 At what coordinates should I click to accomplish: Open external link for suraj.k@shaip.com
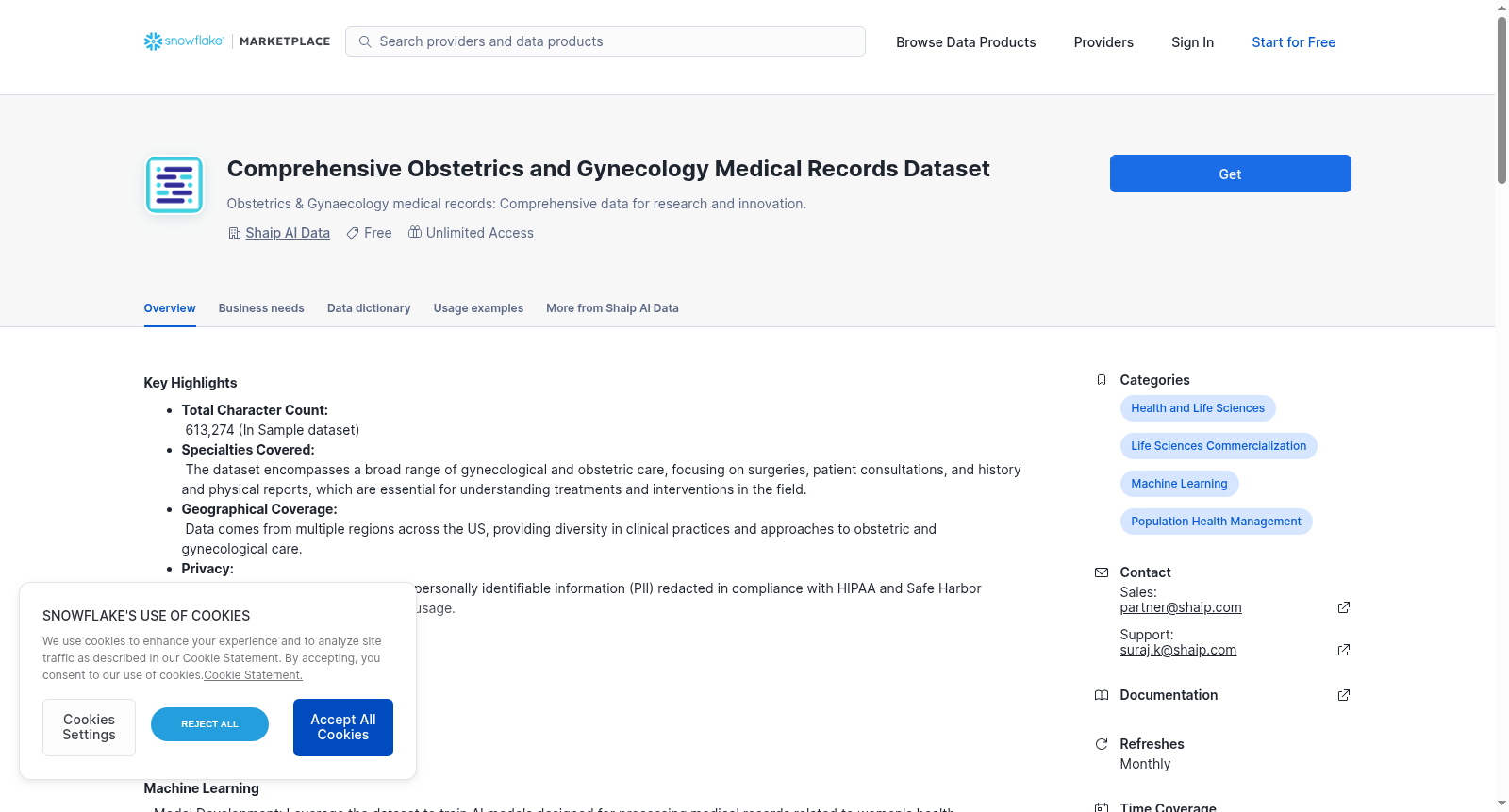(x=1344, y=650)
